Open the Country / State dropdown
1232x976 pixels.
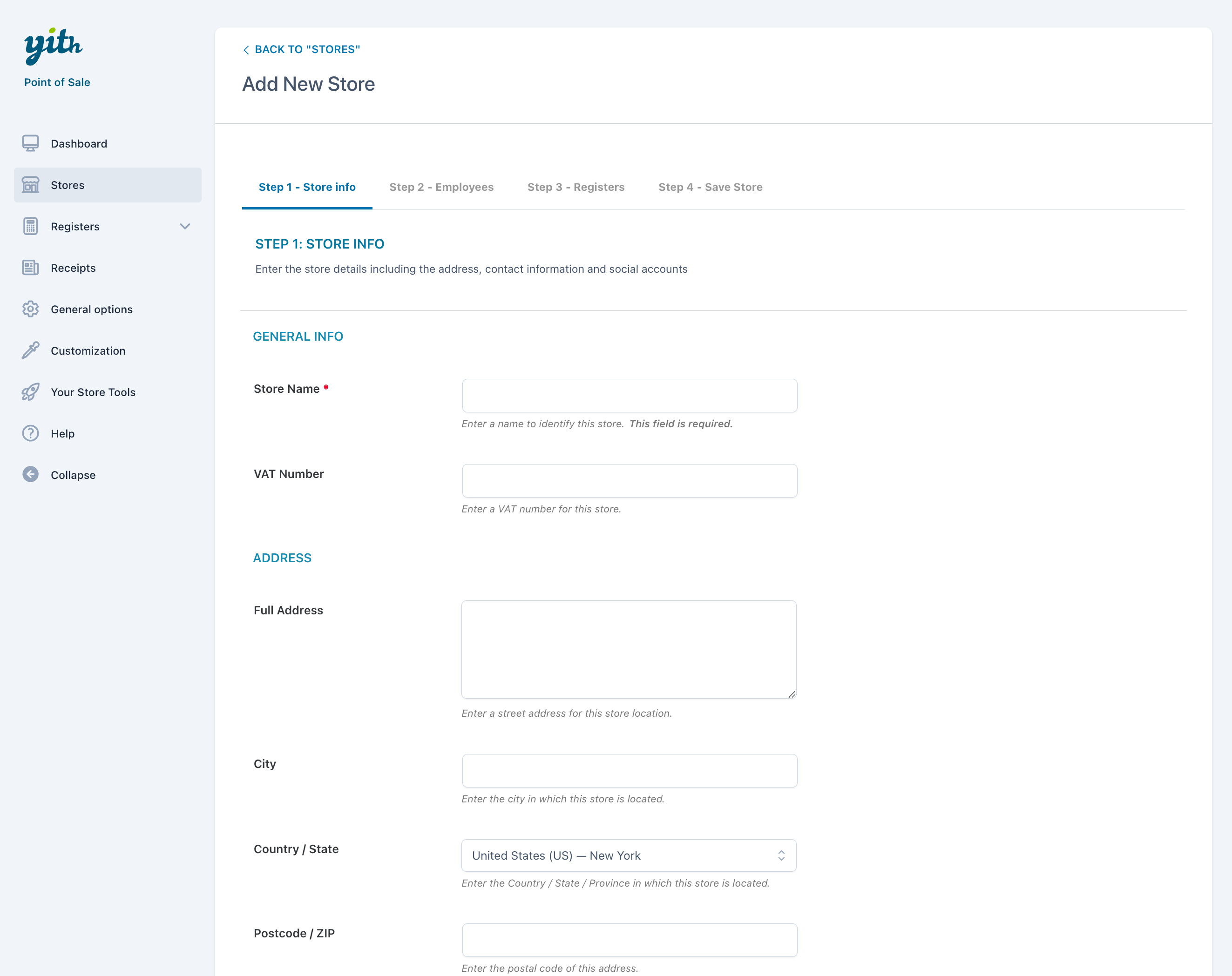(x=628, y=855)
